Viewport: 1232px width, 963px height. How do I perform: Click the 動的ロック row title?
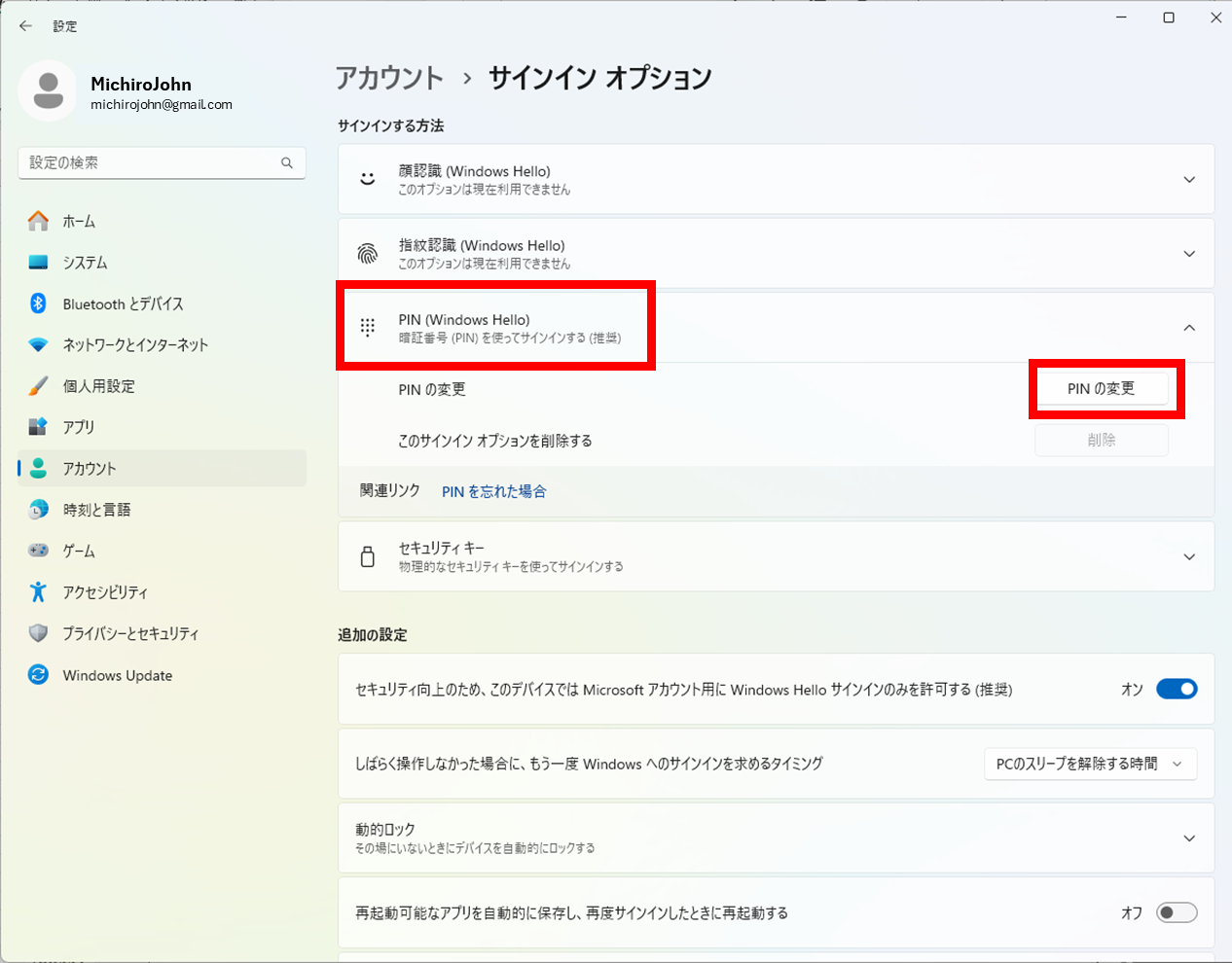coord(385,829)
